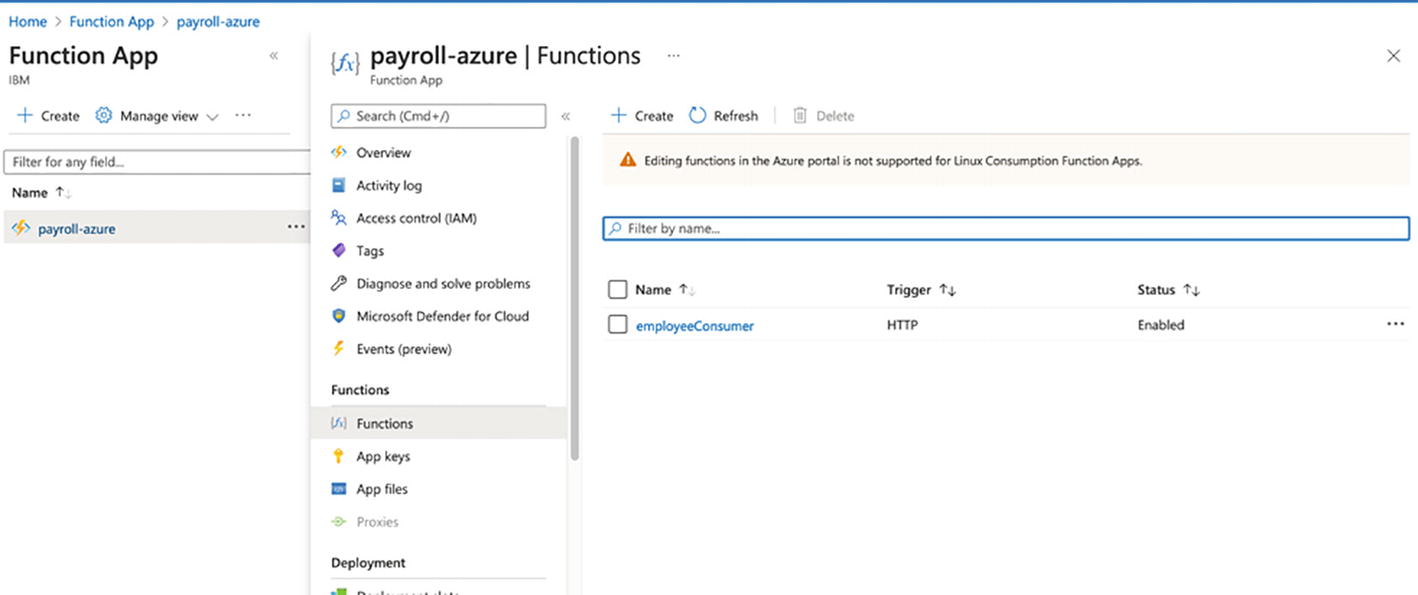This screenshot has height=595, width=1418.
Task: Check the employeeConsumer row checkbox
Action: click(x=618, y=325)
